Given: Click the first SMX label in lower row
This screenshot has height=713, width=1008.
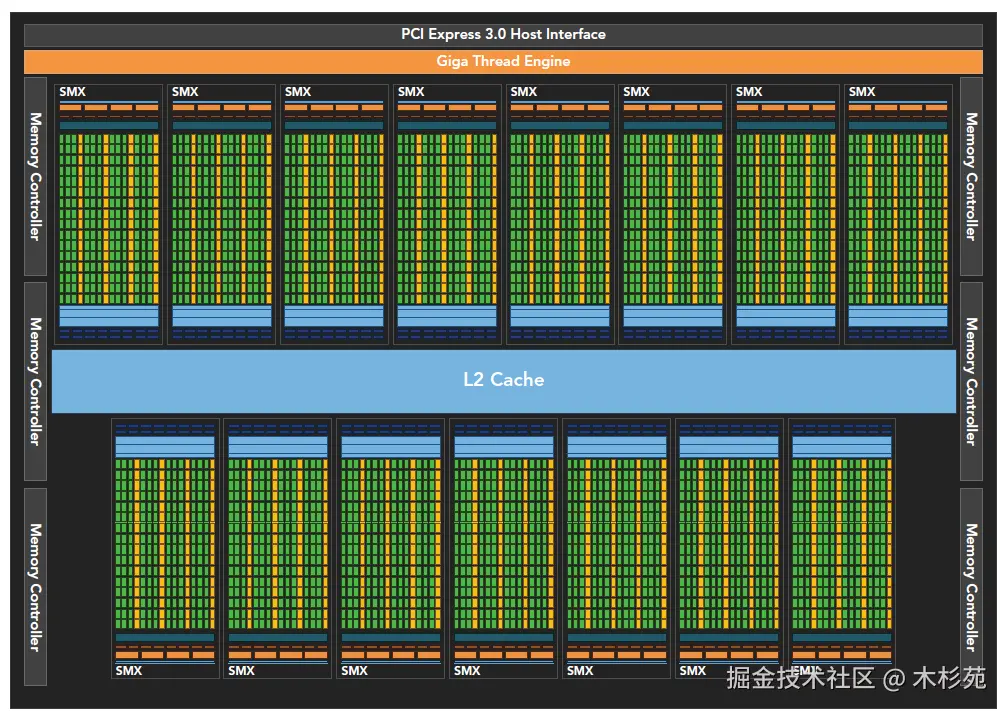Looking at the screenshot, I should pos(129,671).
